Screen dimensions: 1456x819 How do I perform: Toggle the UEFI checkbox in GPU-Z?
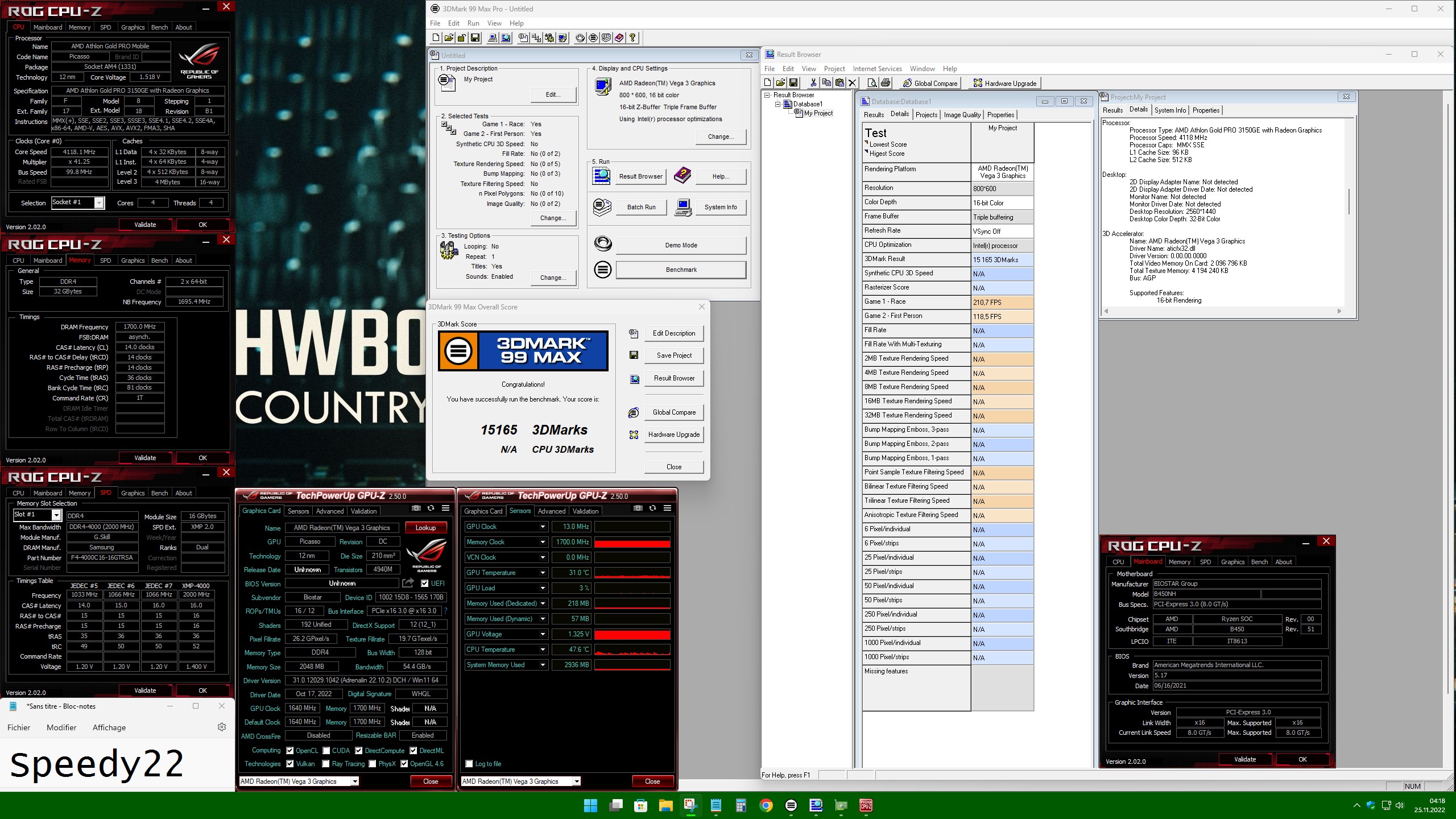pyautogui.click(x=425, y=584)
